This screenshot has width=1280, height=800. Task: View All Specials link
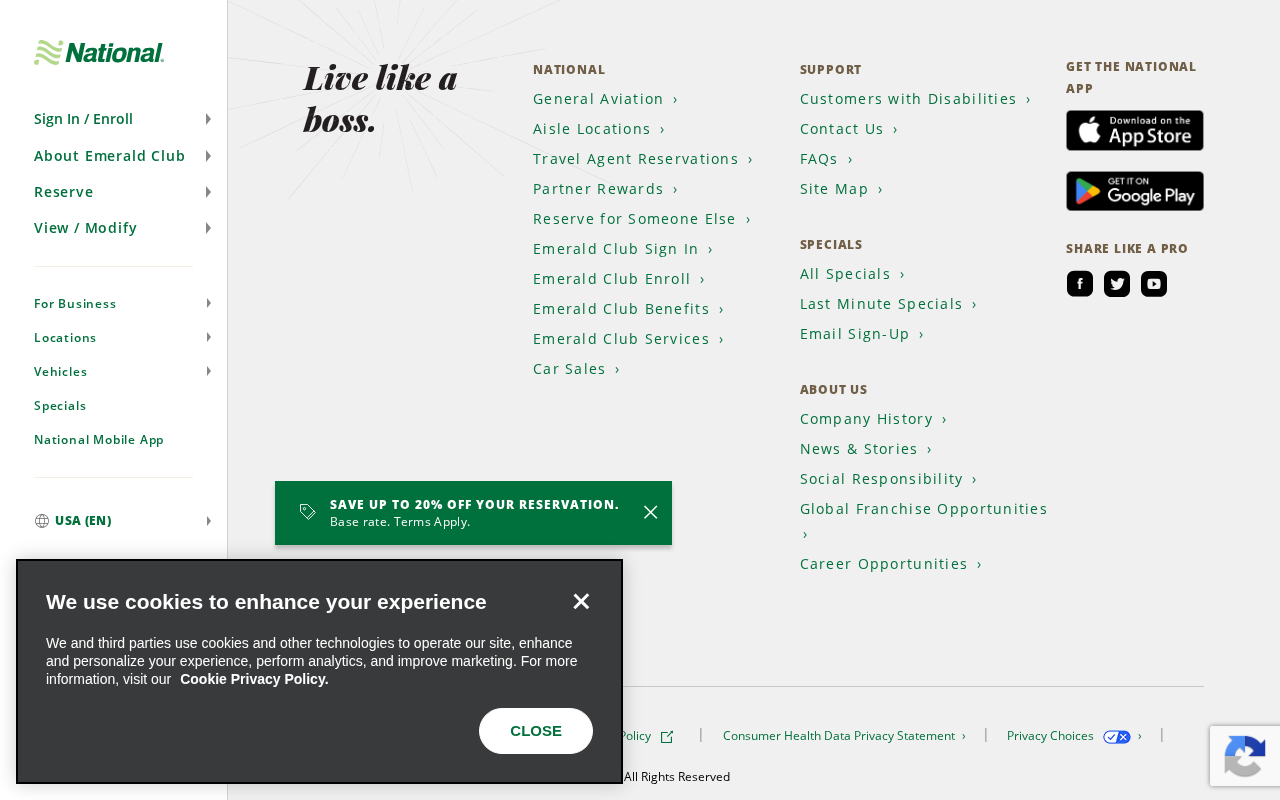(x=852, y=274)
